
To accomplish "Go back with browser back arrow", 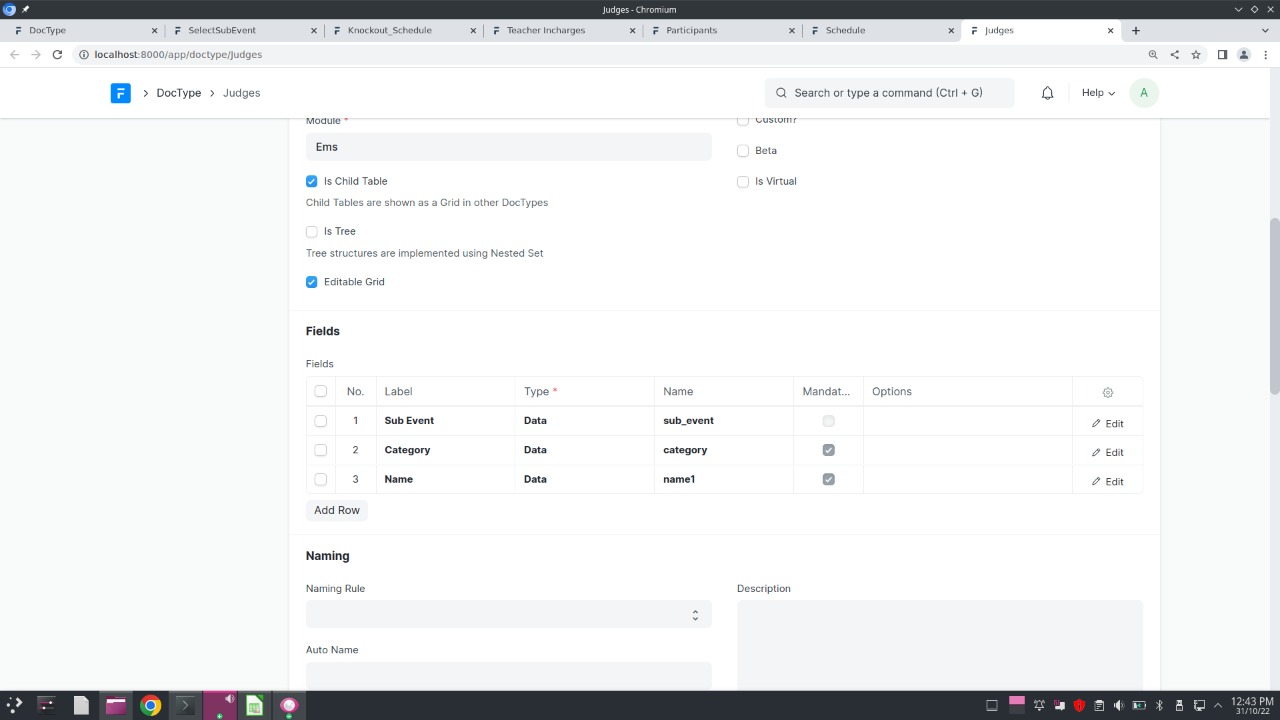I will [14, 55].
